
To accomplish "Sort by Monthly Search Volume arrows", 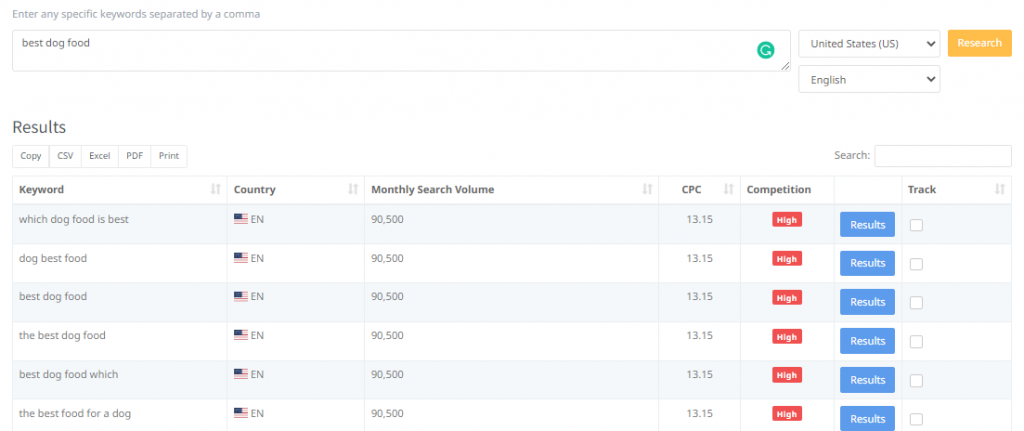I will pos(648,190).
